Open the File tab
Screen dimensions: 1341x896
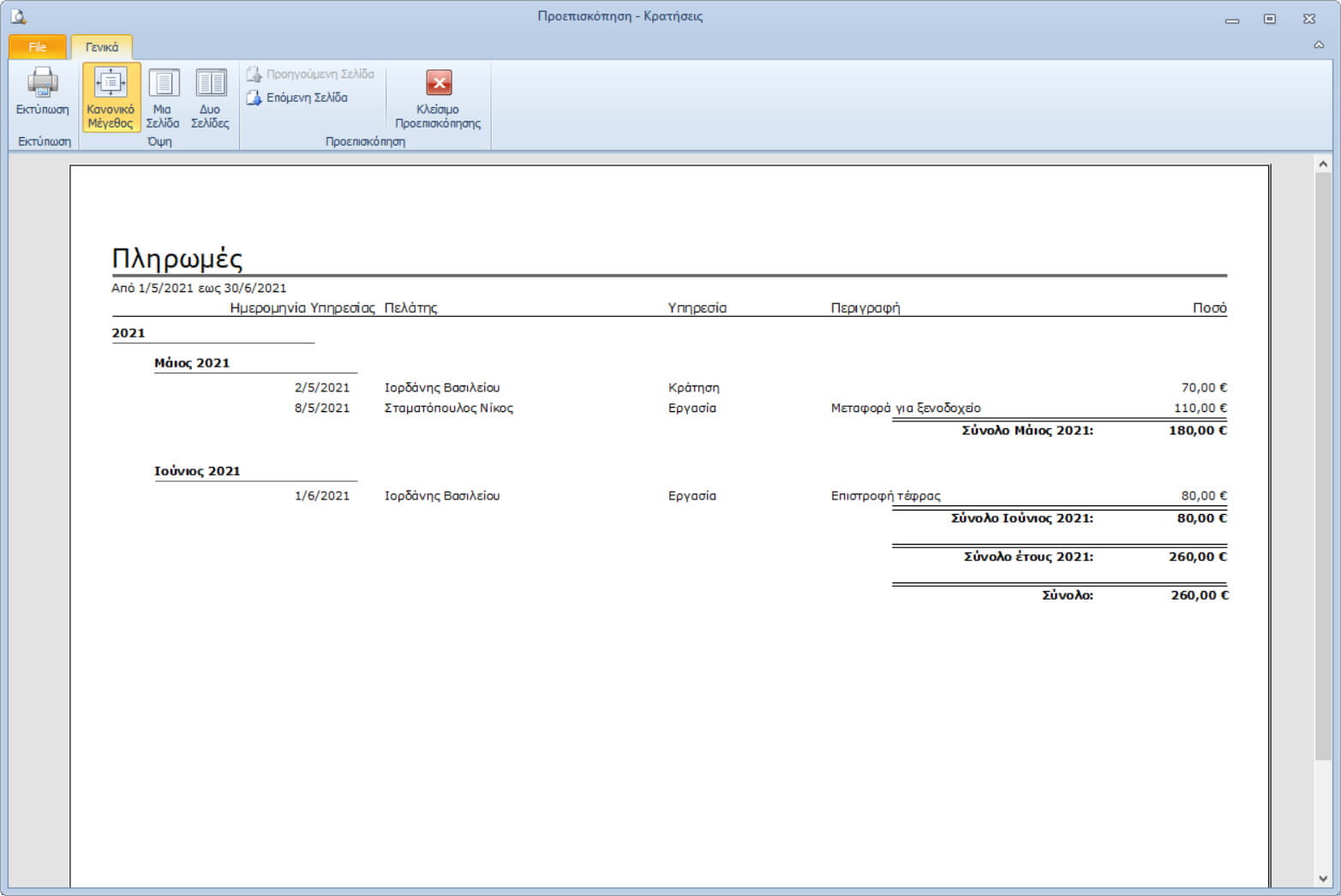pyautogui.click(x=38, y=47)
